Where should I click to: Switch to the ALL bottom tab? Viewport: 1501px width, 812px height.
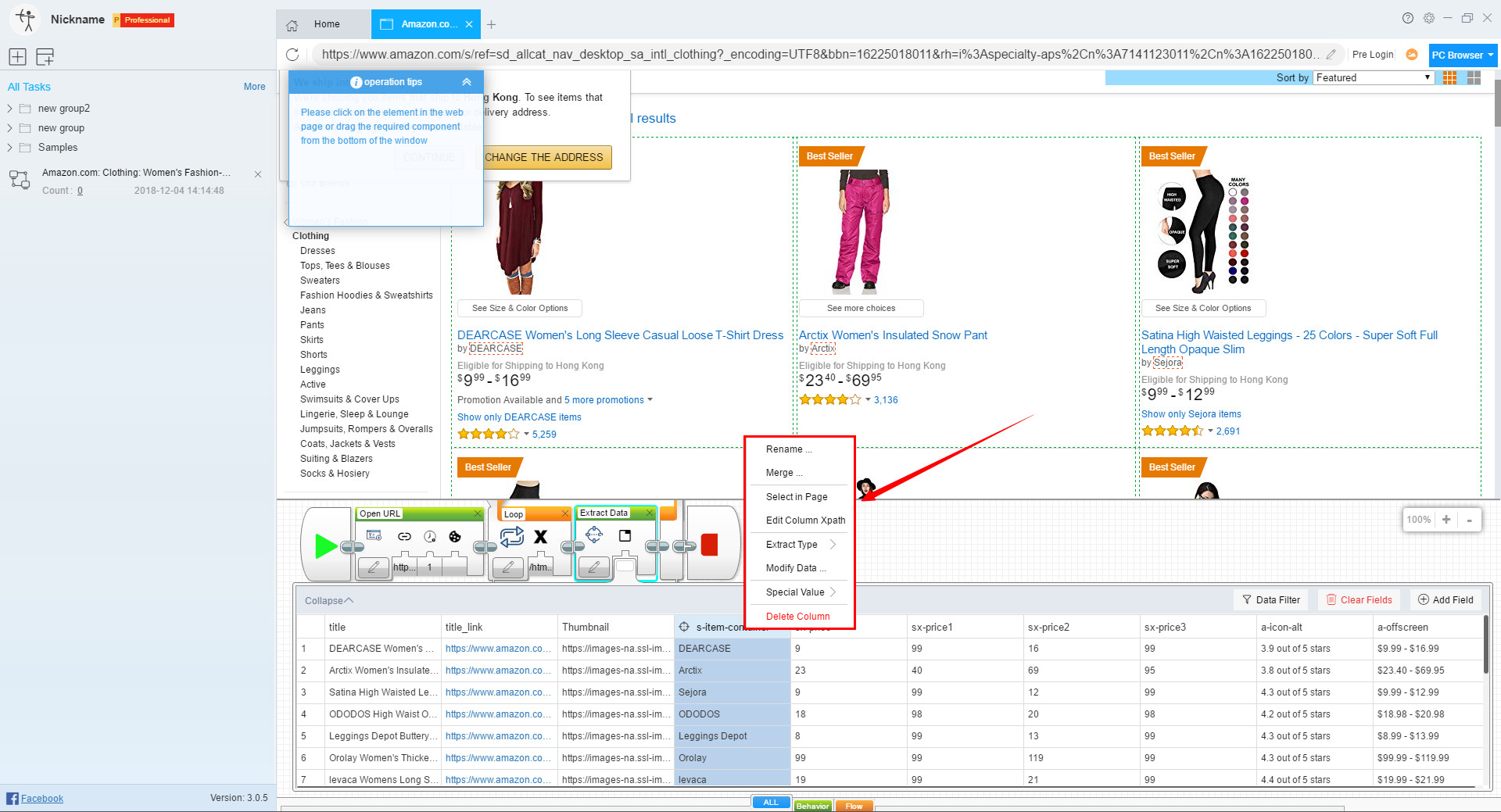click(771, 803)
